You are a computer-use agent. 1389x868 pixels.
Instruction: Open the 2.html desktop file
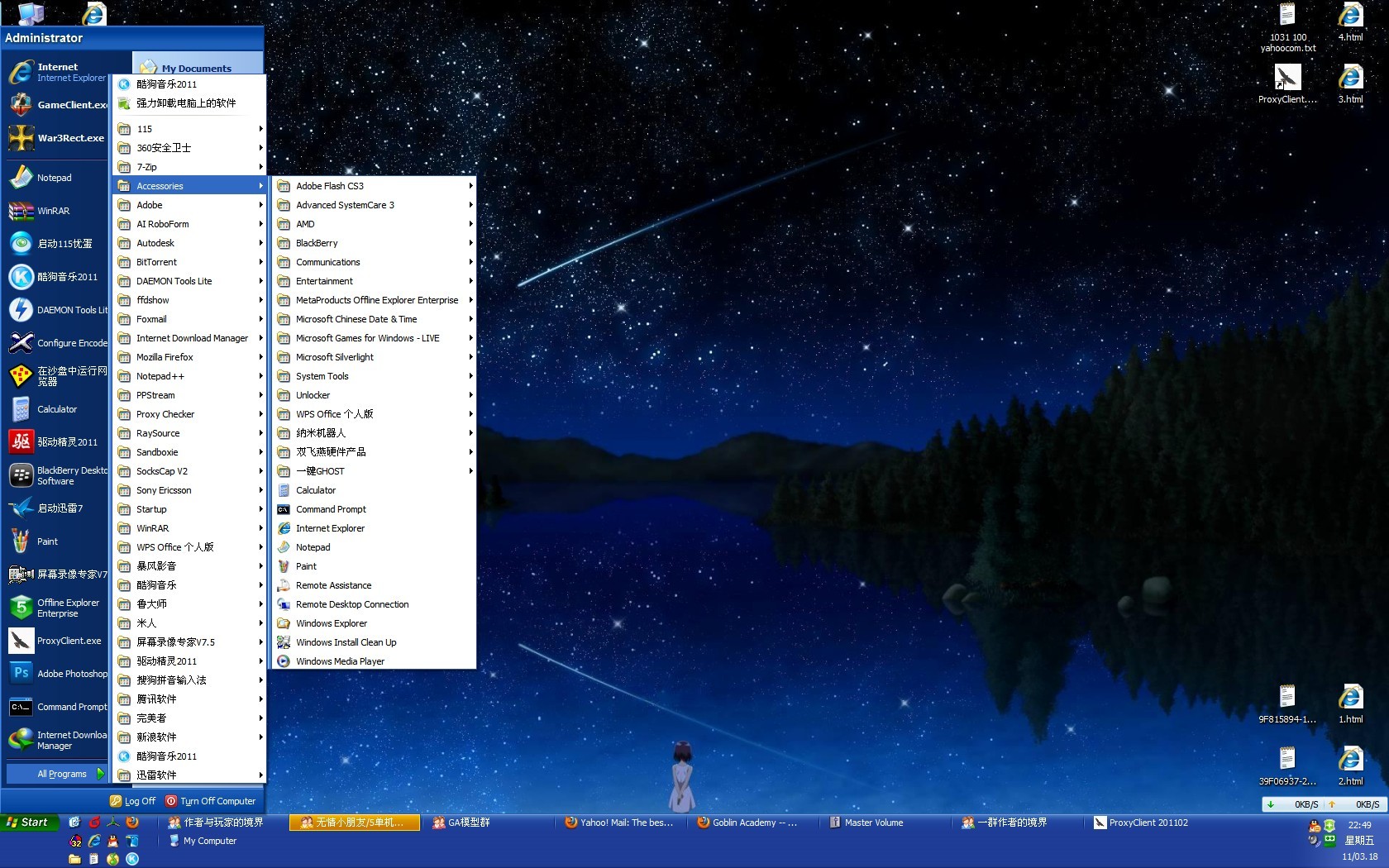(x=1350, y=766)
